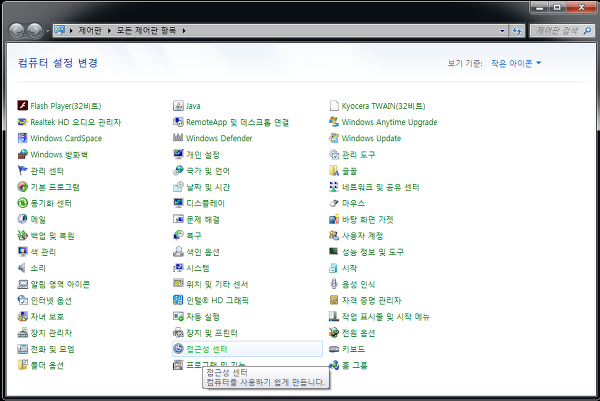Open the 관리 도구 gear icon
Screen dimensions: 600x401
[334, 154]
